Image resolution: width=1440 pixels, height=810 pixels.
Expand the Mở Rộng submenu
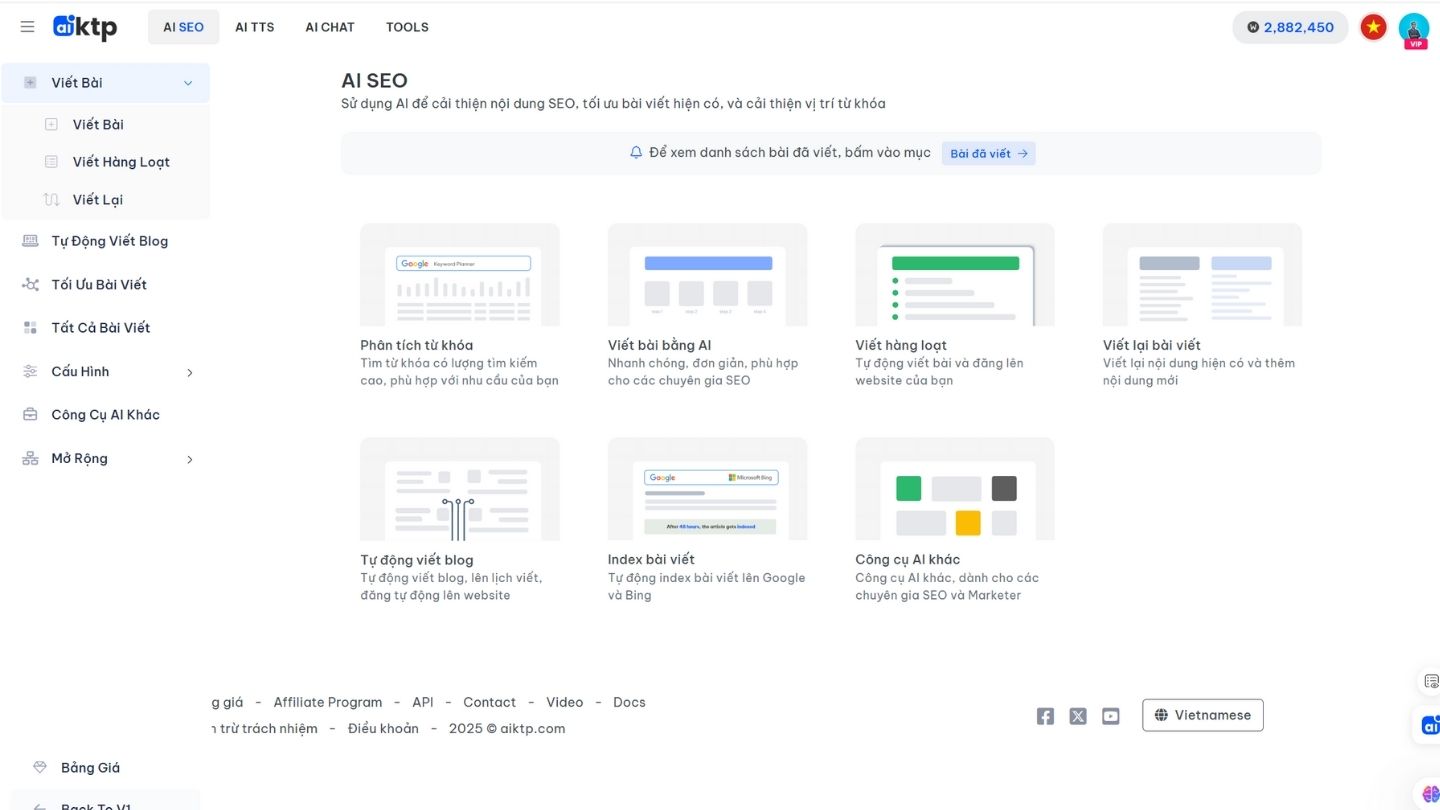(x=190, y=459)
